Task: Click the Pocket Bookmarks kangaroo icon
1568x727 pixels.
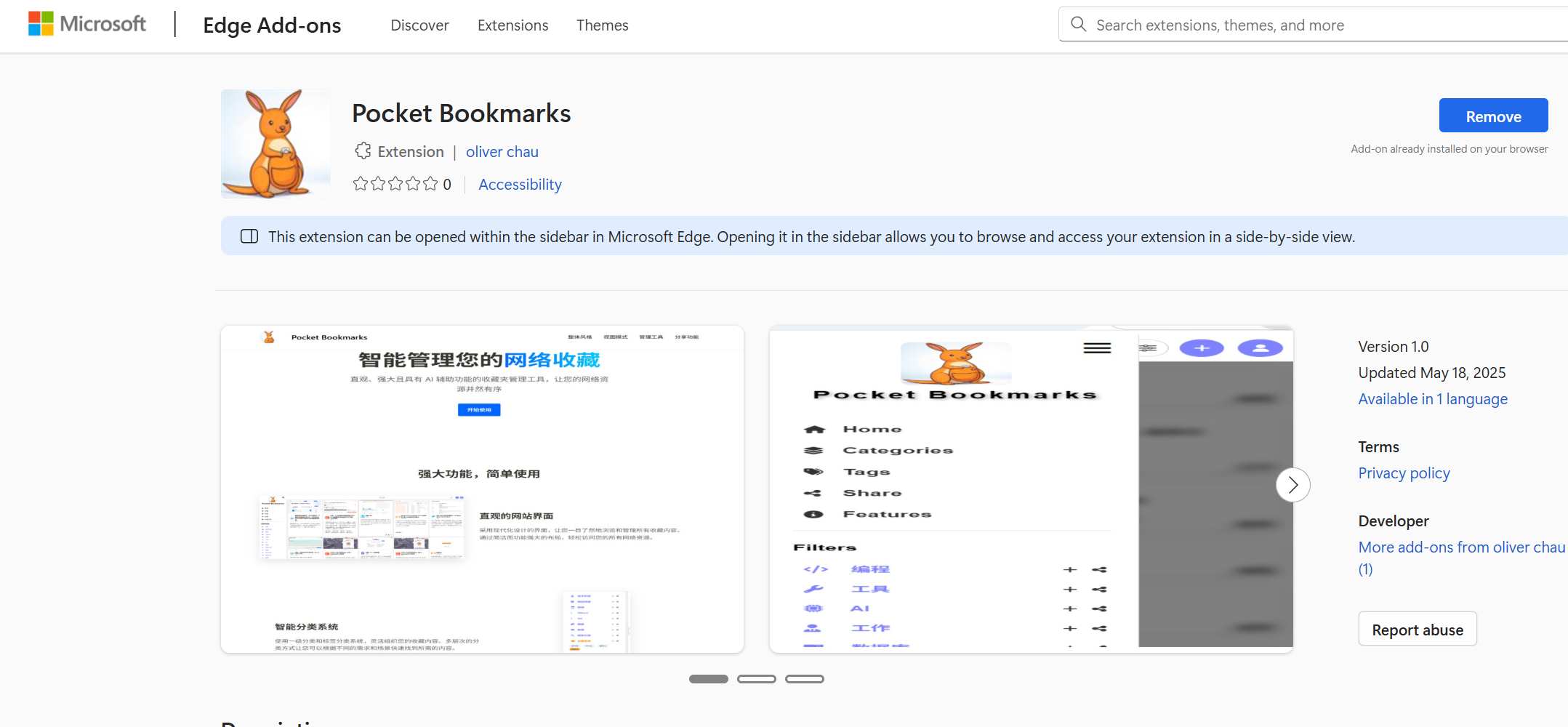Action: point(276,144)
